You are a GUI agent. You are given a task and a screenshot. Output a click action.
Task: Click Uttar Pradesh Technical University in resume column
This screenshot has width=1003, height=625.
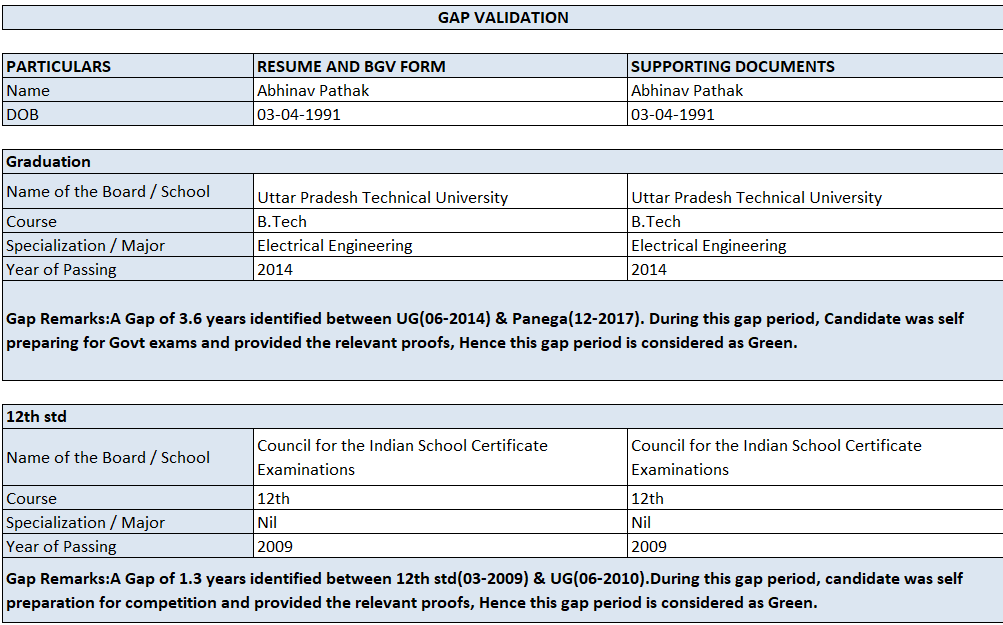pyautogui.click(x=441, y=196)
